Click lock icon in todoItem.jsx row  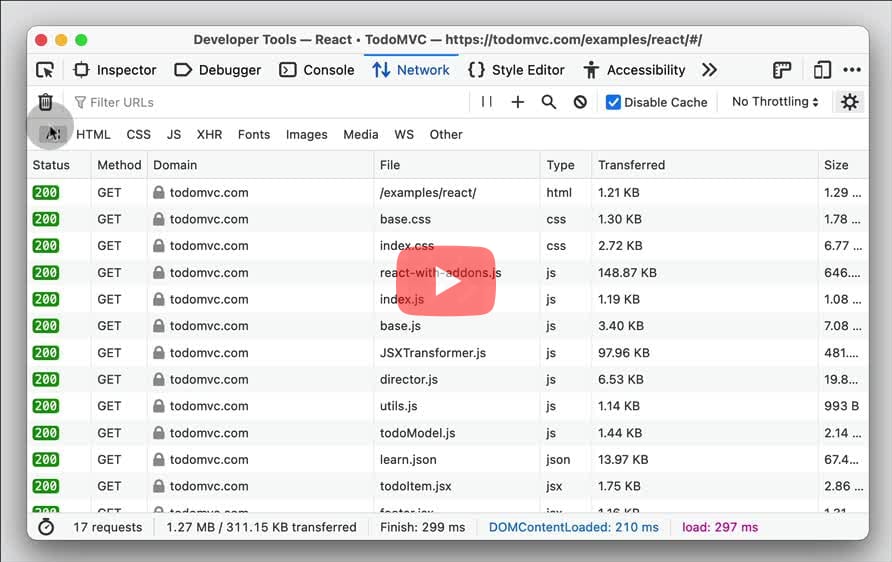click(x=159, y=486)
